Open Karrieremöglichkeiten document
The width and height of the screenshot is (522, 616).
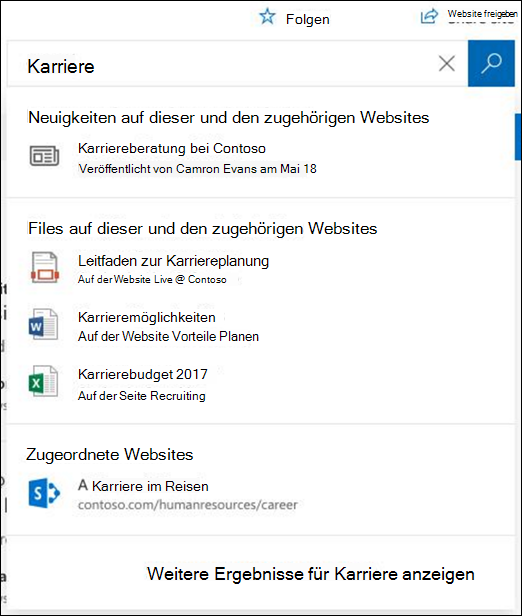(147, 317)
